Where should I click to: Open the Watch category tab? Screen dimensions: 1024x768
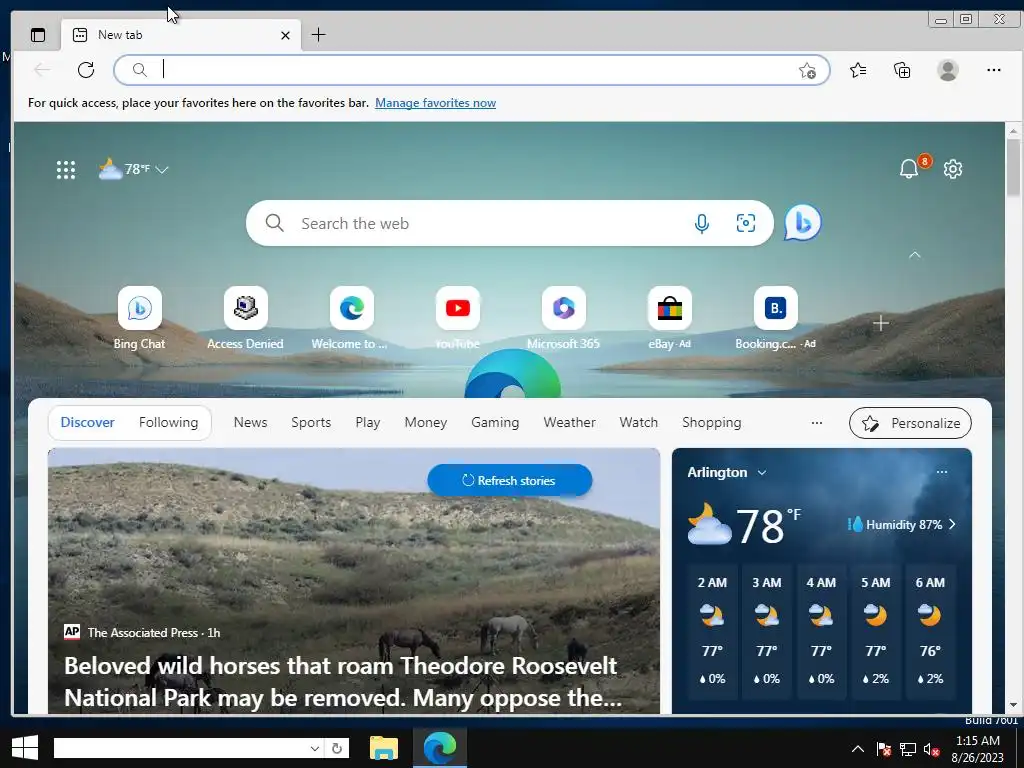click(x=639, y=423)
